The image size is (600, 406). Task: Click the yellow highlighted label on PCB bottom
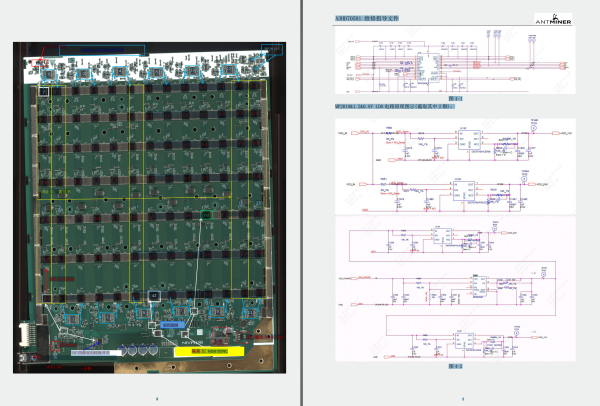tap(202, 351)
